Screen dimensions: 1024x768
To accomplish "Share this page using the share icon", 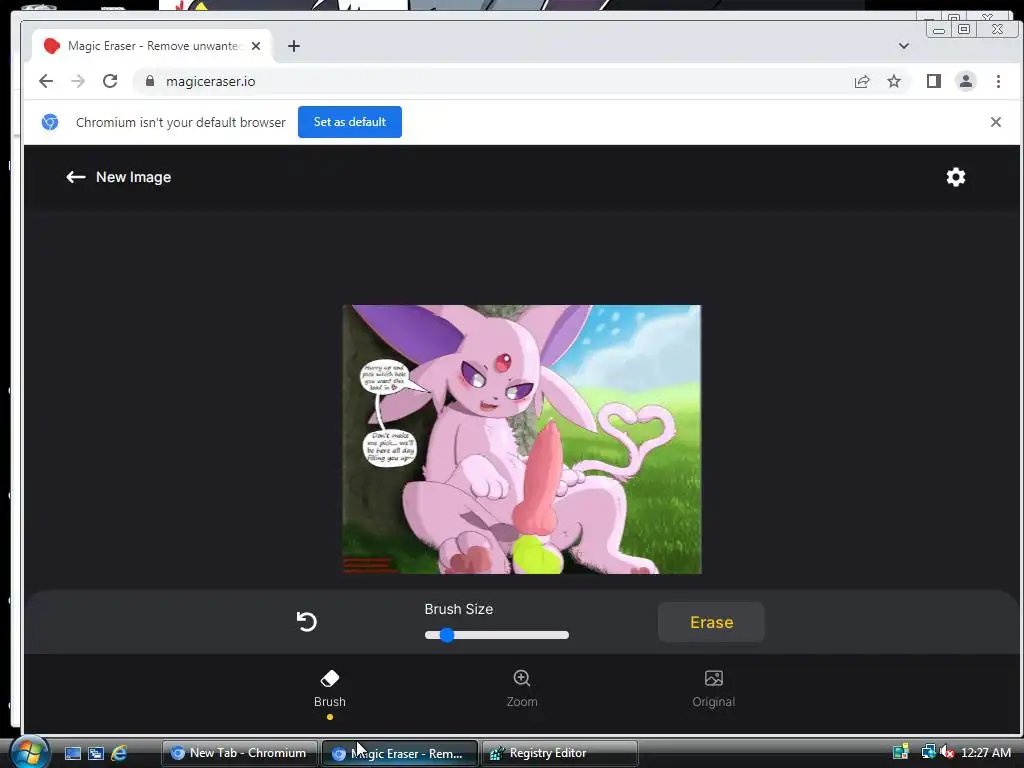I will (862, 81).
